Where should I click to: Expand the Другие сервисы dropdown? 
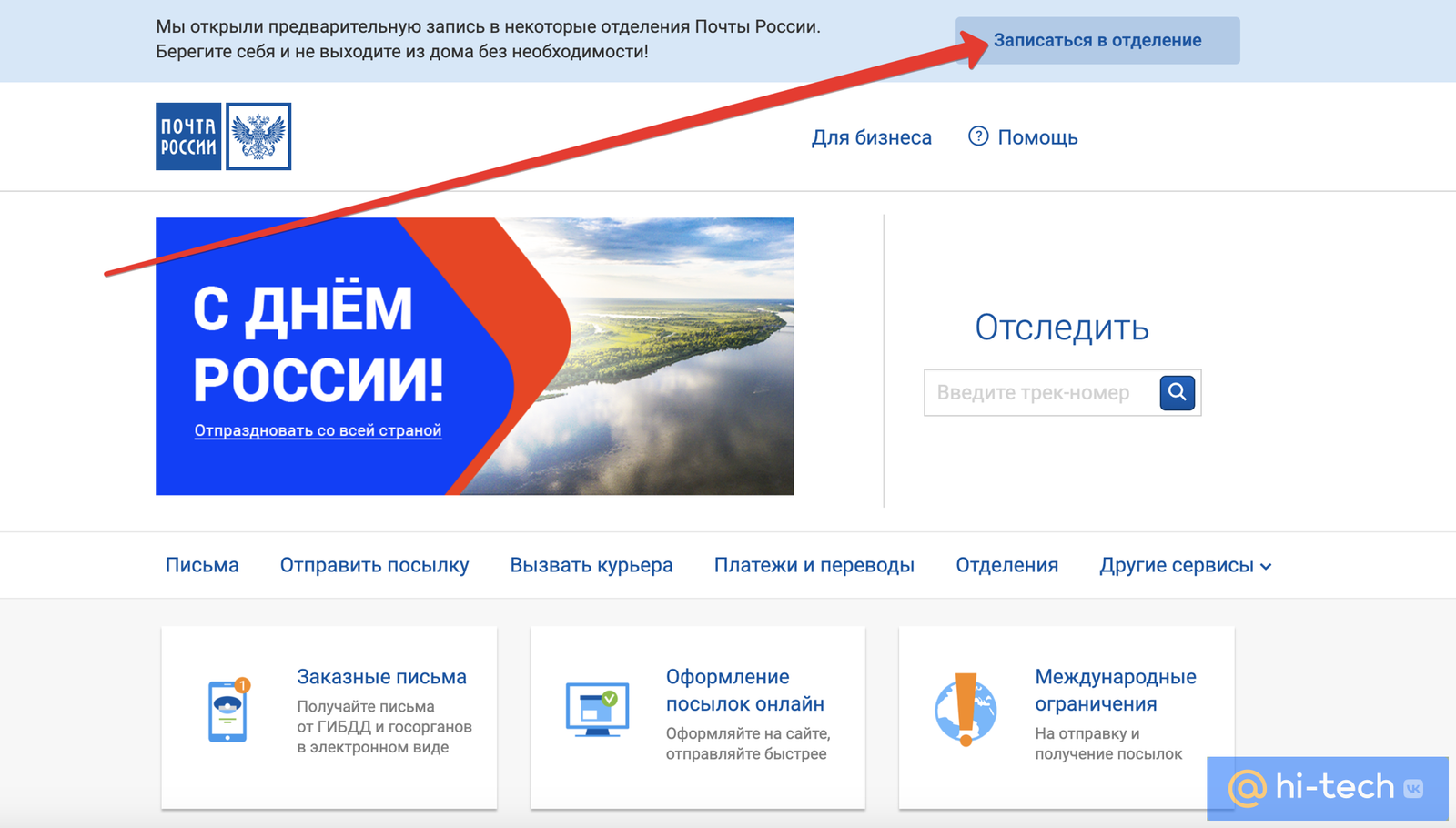coord(1185,565)
